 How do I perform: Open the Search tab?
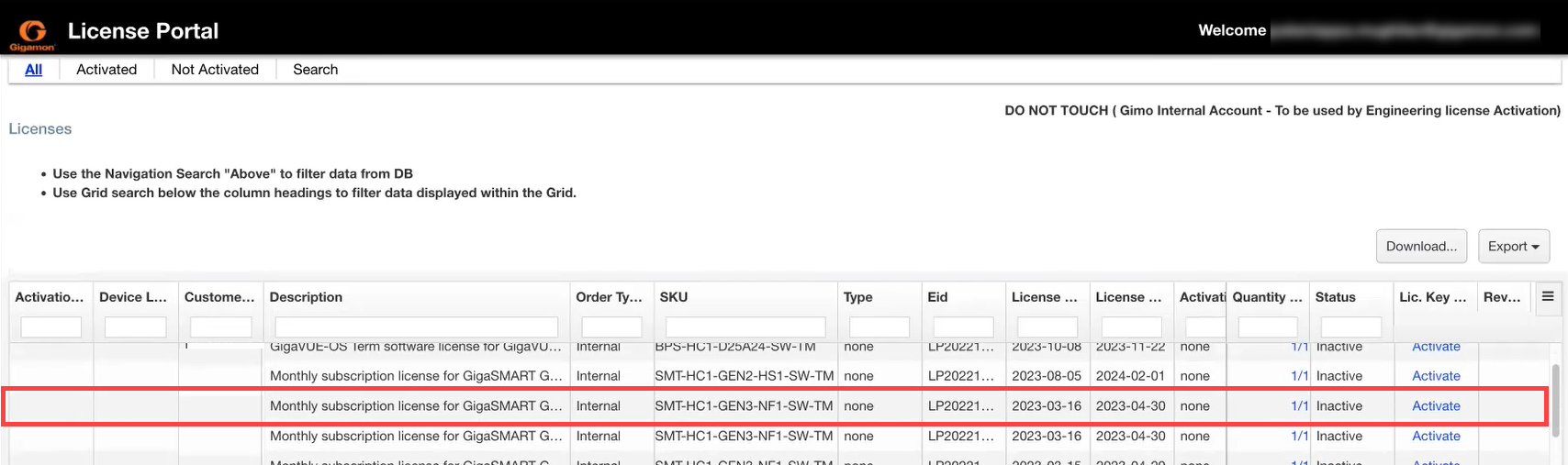[315, 70]
